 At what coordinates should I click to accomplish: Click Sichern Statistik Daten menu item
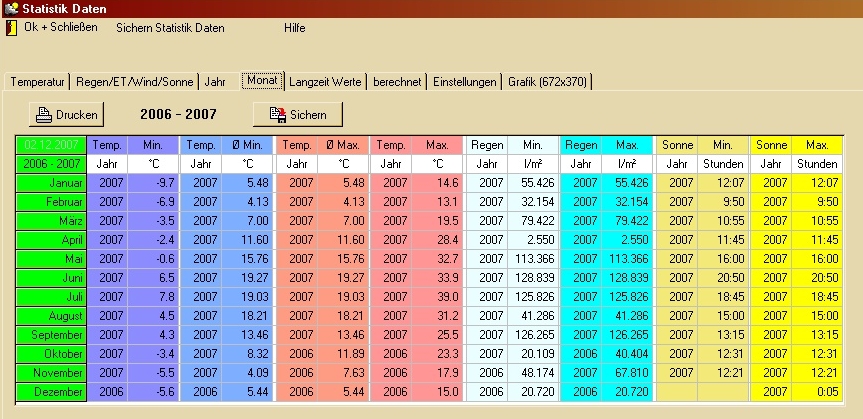point(170,28)
